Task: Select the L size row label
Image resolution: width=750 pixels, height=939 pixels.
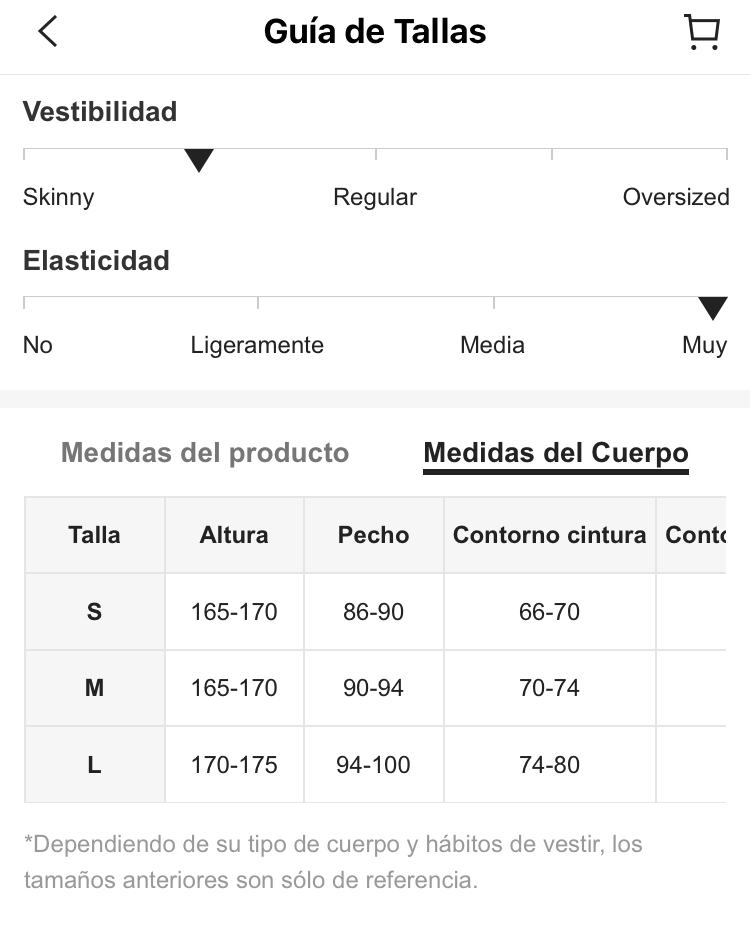Action: pos(95,765)
